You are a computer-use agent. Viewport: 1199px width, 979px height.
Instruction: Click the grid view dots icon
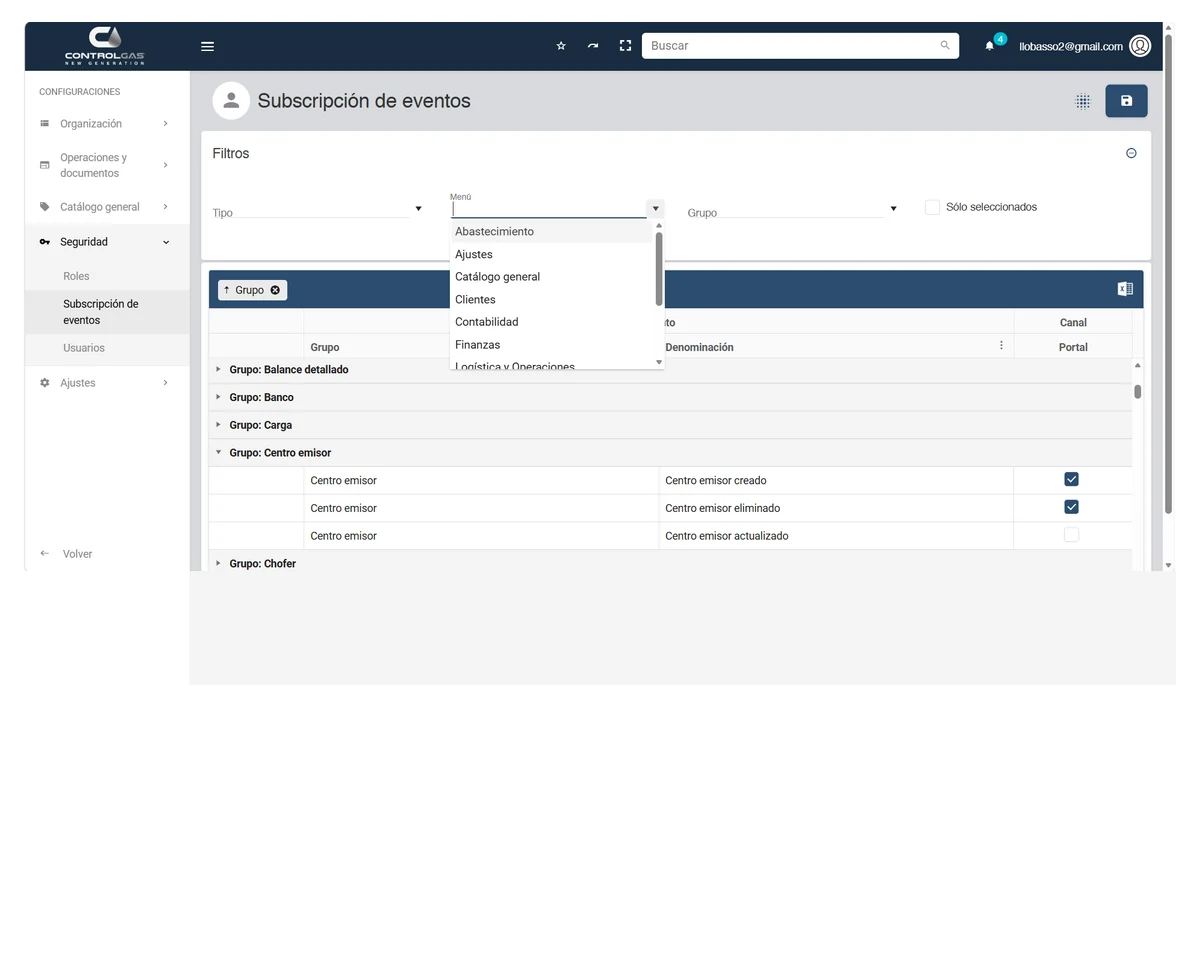(x=1083, y=101)
